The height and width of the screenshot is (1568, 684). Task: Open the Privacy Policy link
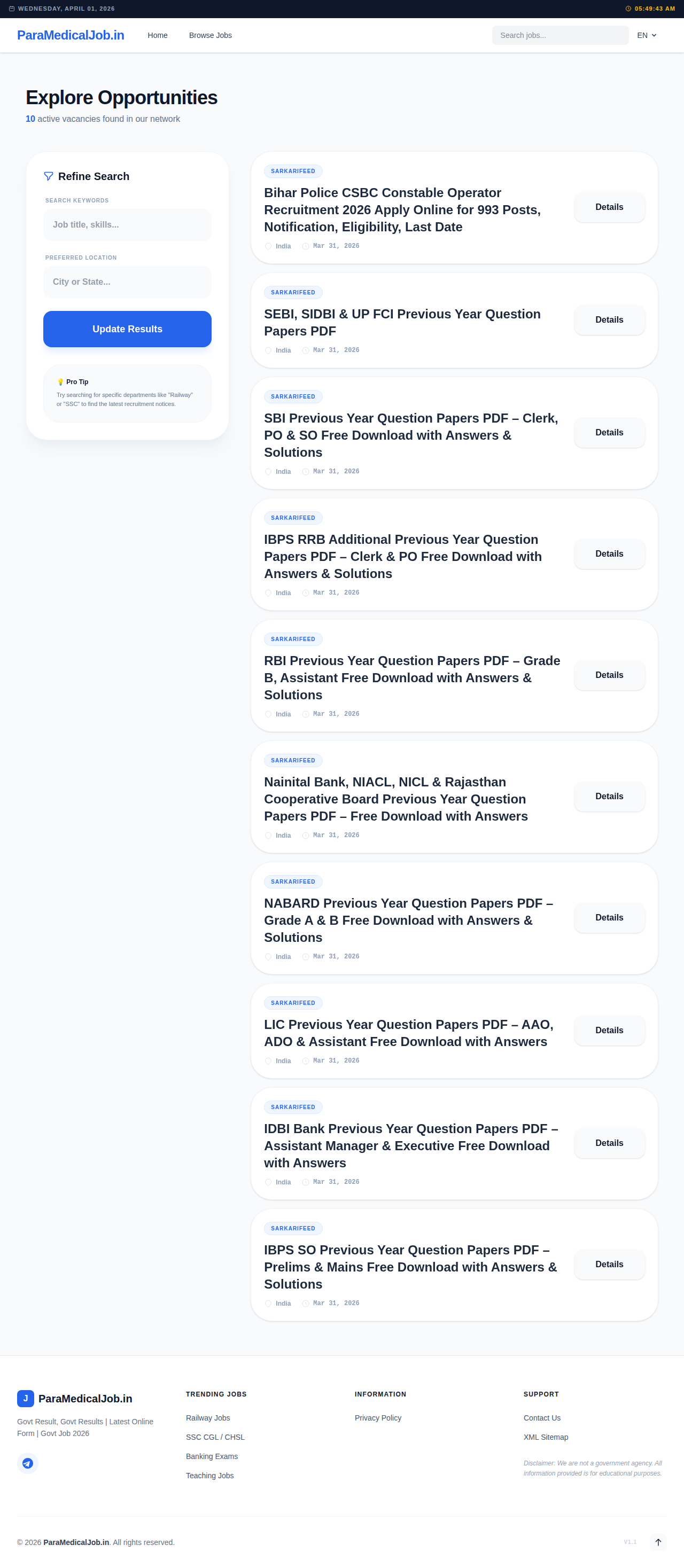tap(378, 1418)
